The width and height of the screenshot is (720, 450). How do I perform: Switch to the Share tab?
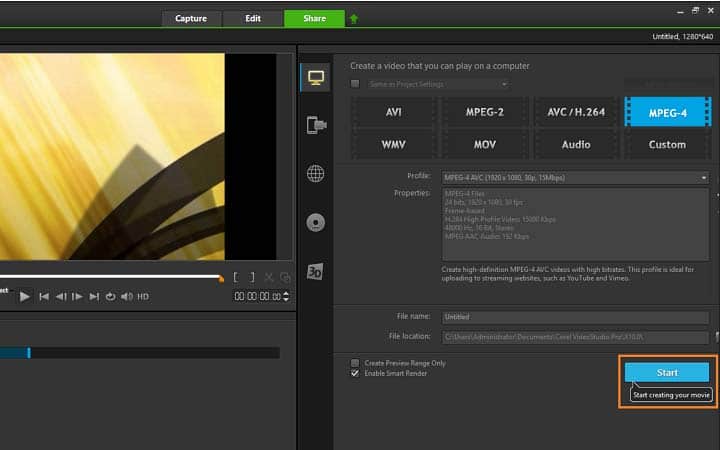pyautogui.click(x=315, y=18)
